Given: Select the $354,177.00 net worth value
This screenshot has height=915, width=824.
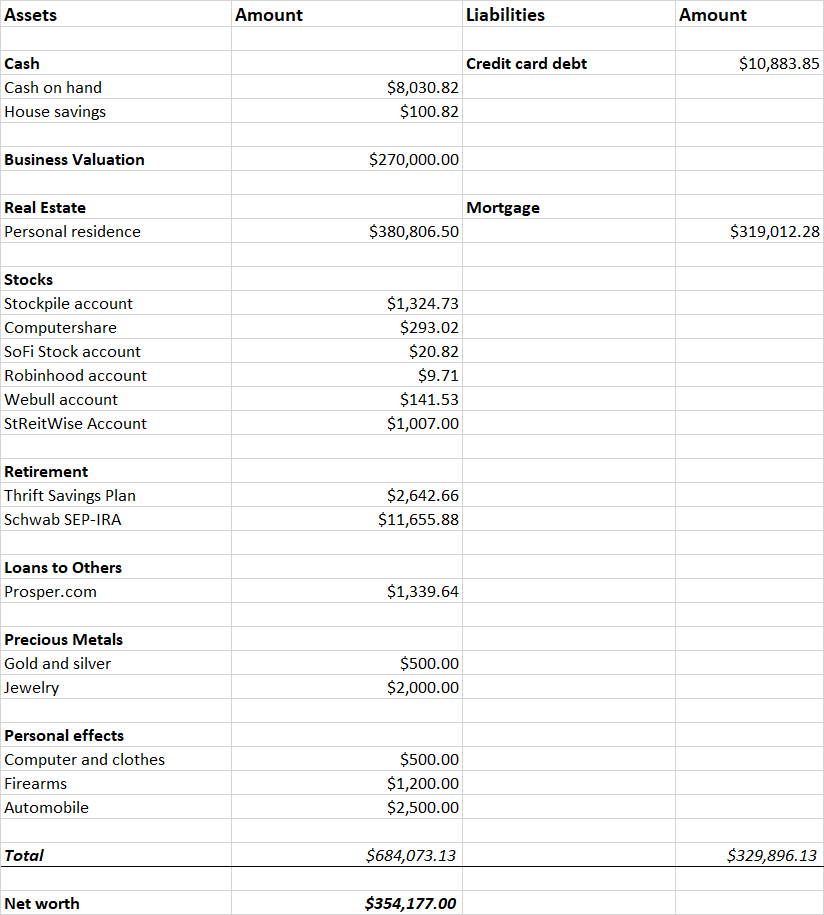Looking at the screenshot, I should click(411, 904).
